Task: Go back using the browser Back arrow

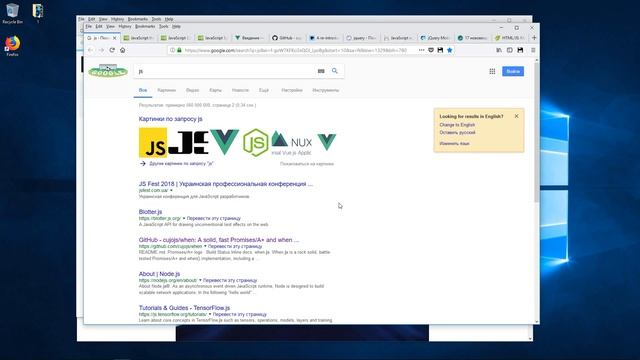Action: [x=90, y=50]
